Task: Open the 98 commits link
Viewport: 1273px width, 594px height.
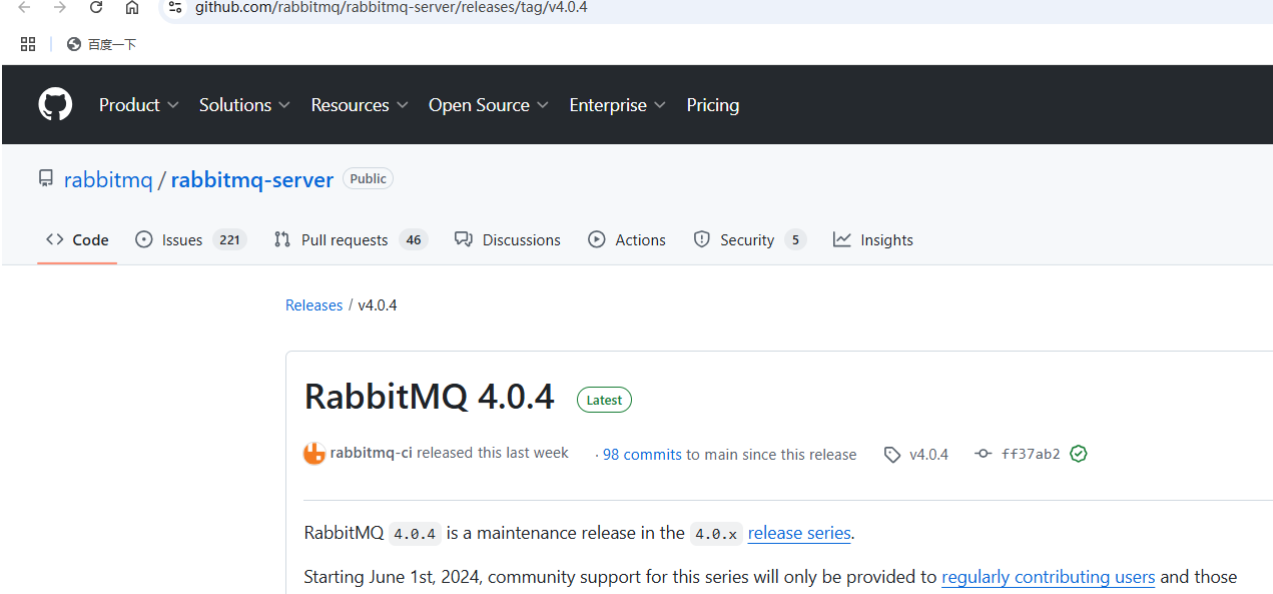Action: [642, 454]
